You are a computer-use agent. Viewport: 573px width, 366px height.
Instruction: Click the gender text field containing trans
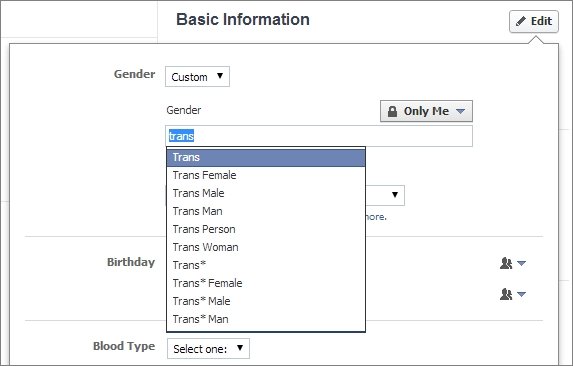point(319,136)
